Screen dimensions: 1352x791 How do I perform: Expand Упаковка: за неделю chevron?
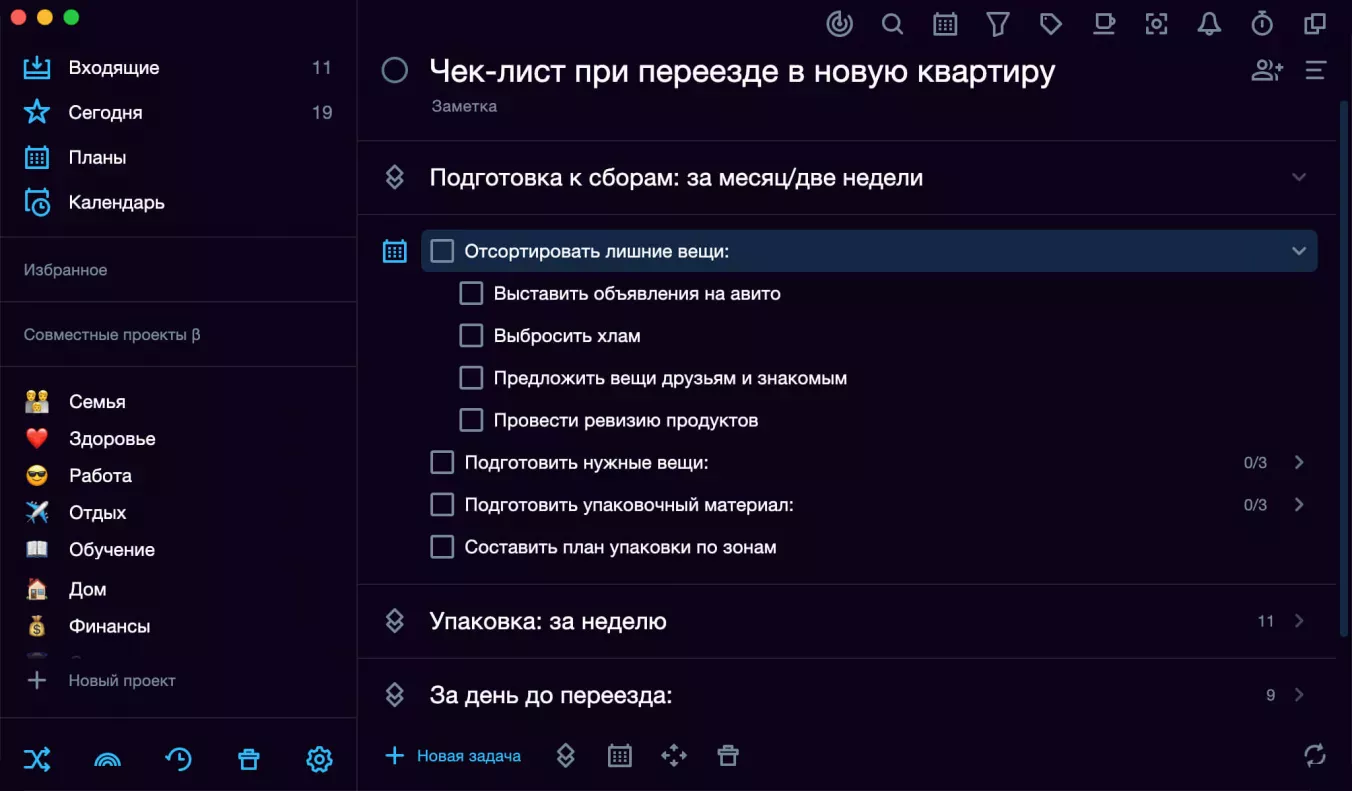point(1299,621)
